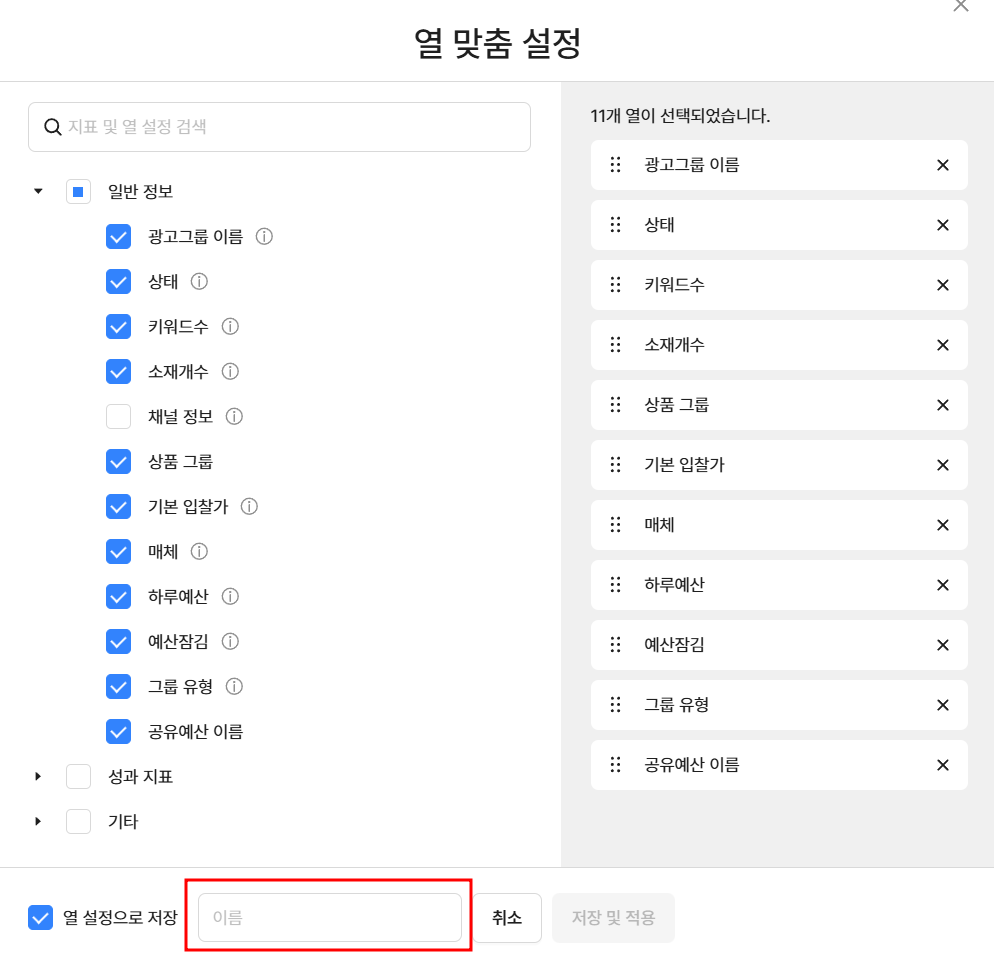Click the 저장 및 적용 button
This screenshot has height=953, width=994.
tap(613, 917)
